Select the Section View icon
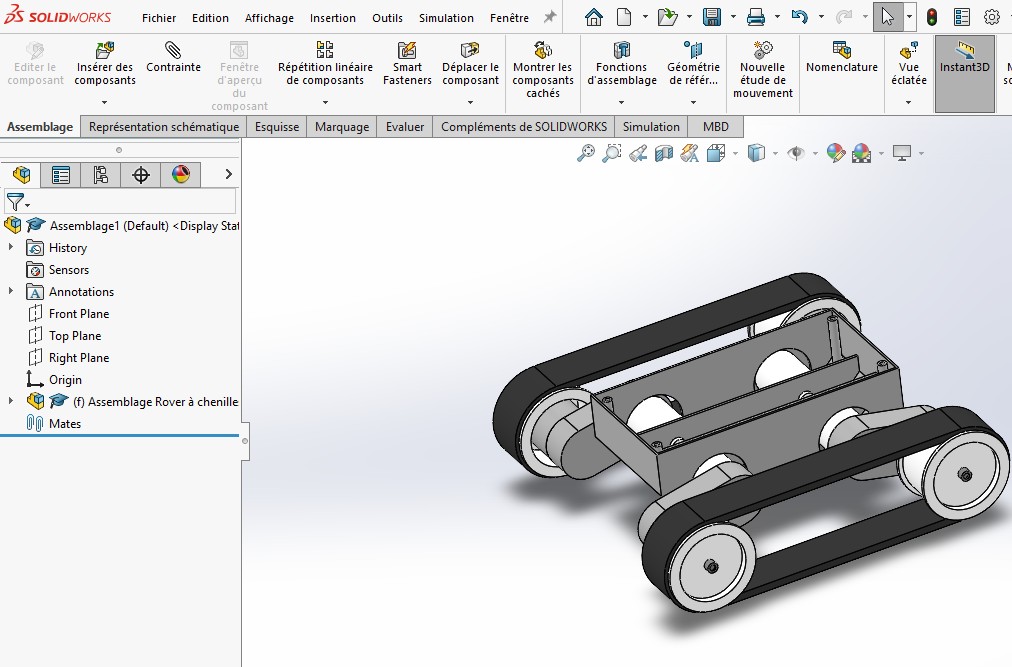This screenshot has width=1012, height=667. point(663,153)
